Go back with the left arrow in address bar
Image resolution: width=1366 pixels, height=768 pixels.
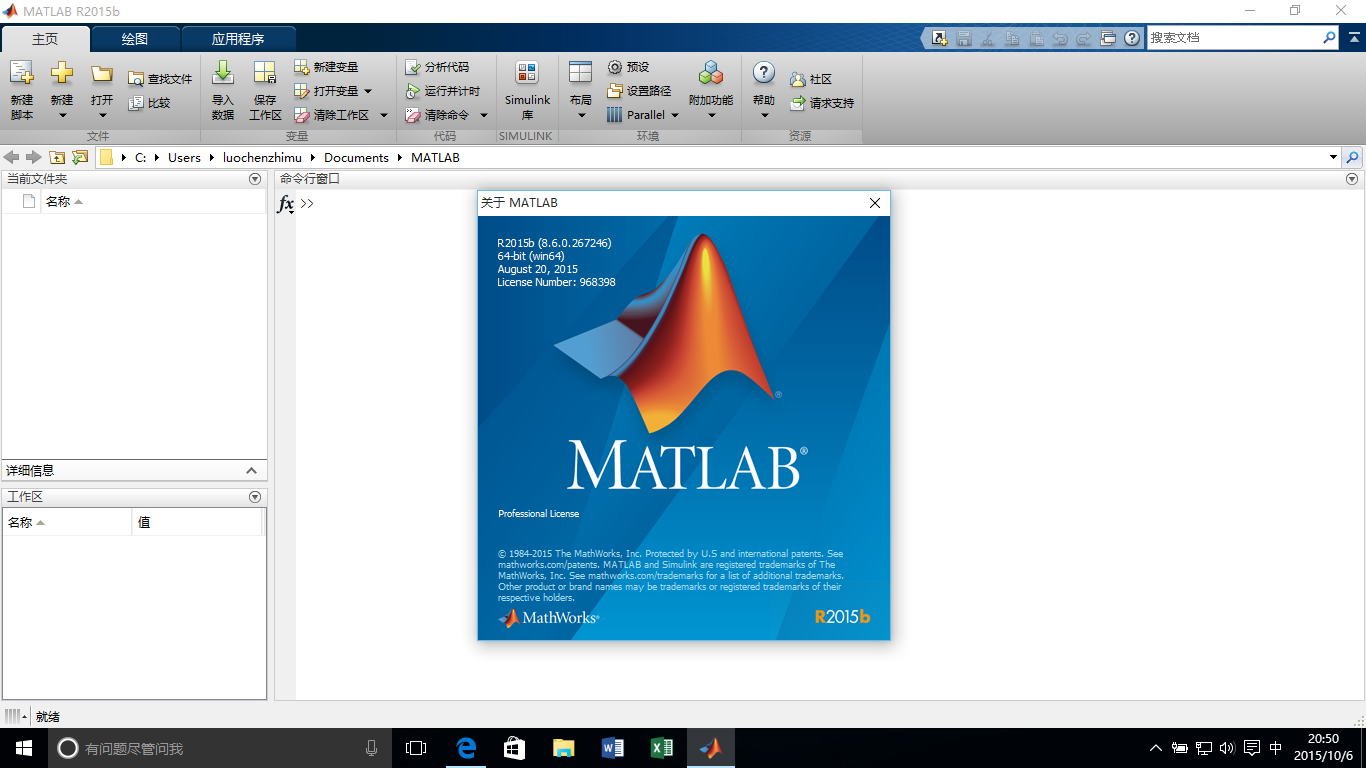[12, 157]
